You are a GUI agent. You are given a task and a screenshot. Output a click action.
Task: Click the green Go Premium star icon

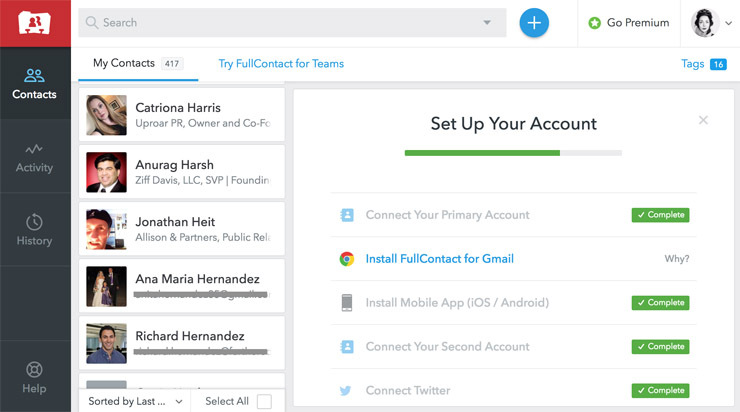tap(595, 23)
